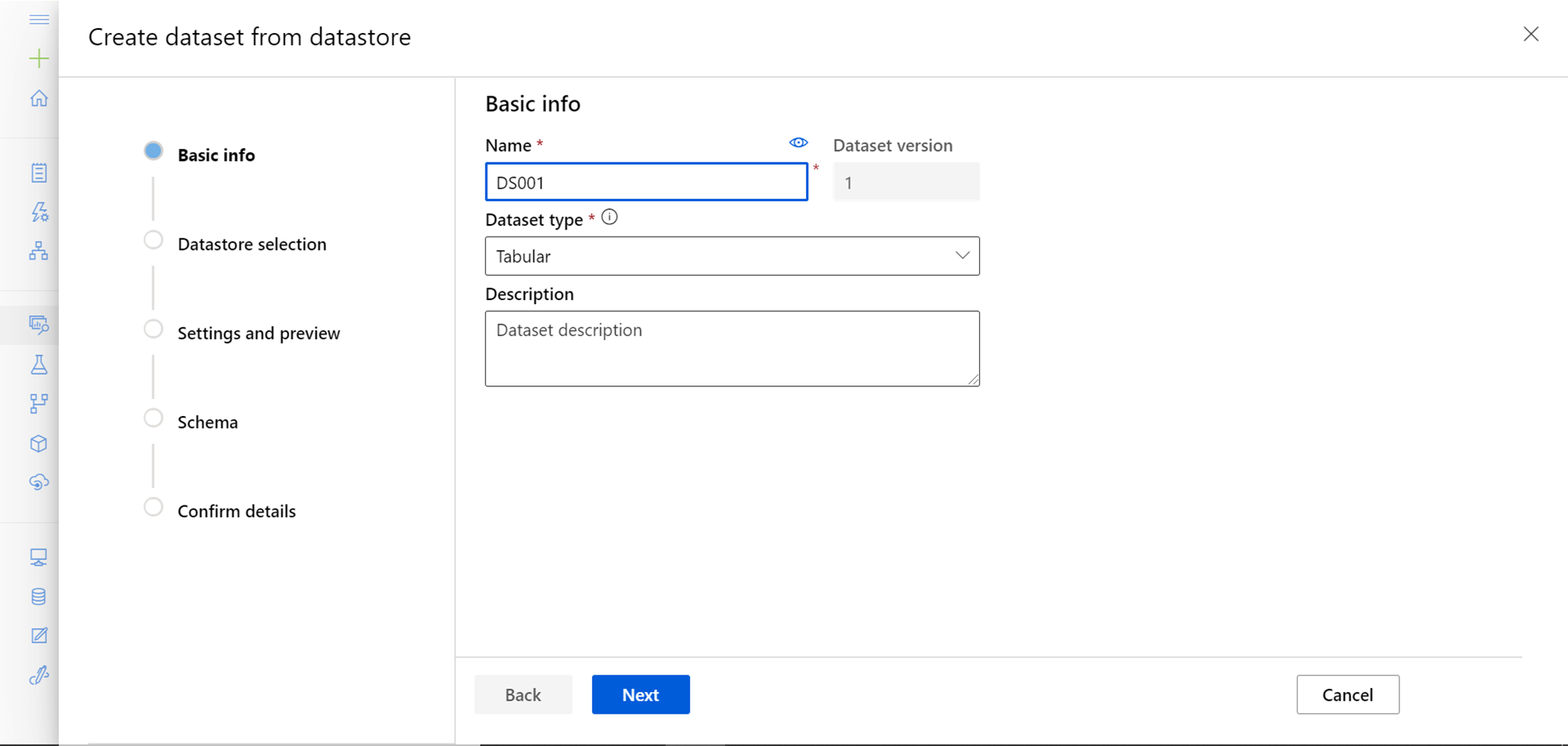Open Automated ML lightning icon
This screenshot has height=746, width=1568.
click(x=39, y=212)
